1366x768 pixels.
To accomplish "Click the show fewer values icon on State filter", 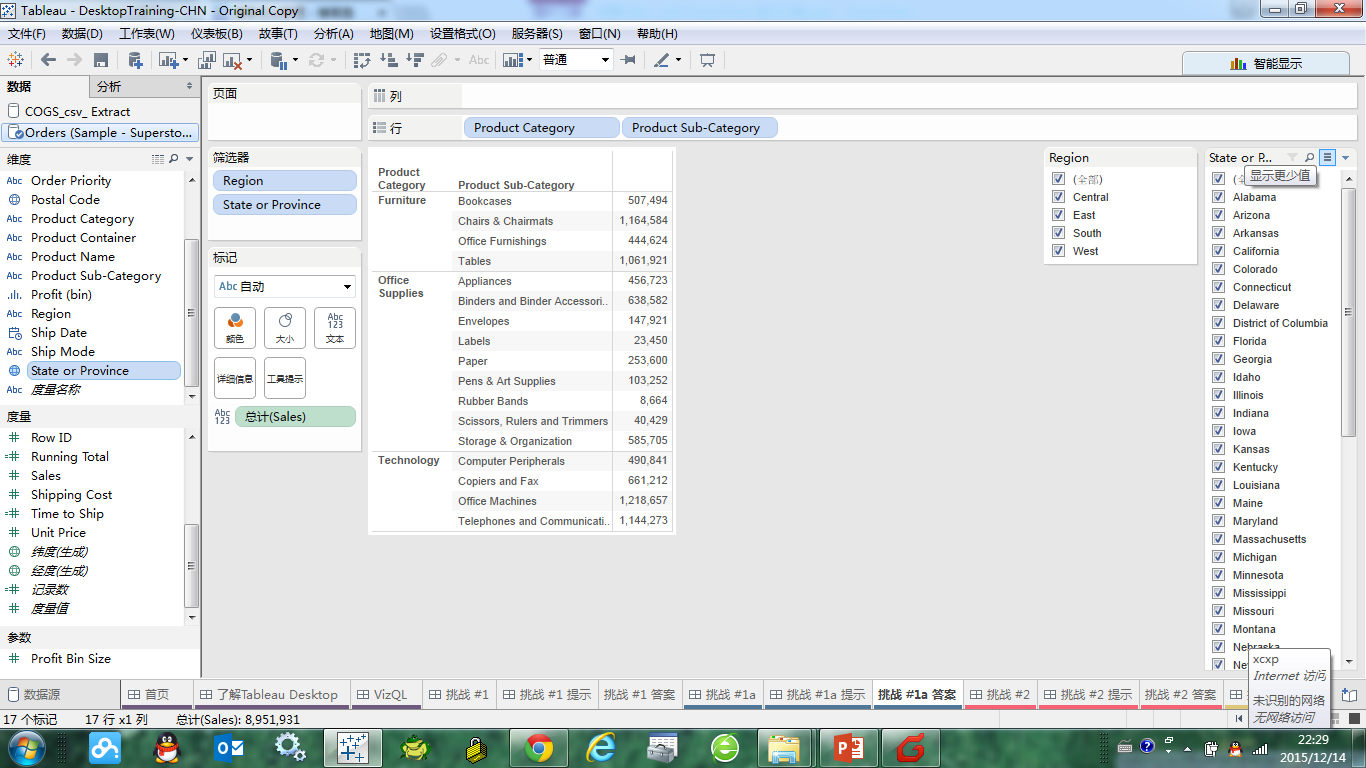I will click(x=1327, y=157).
